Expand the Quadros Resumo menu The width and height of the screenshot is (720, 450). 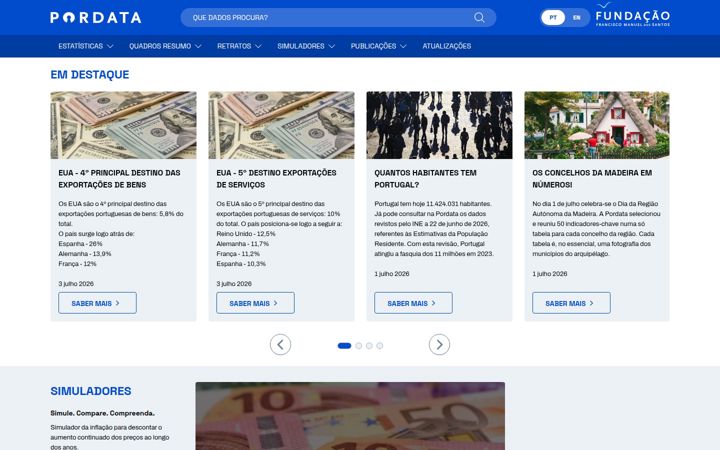pyautogui.click(x=165, y=46)
